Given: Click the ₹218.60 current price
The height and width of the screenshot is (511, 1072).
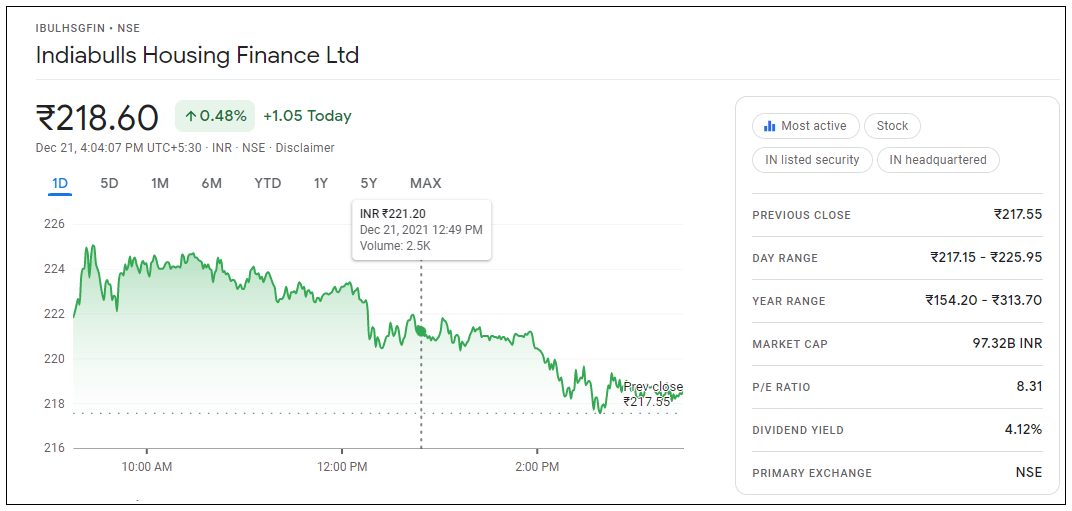Looking at the screenshot, I should pyautogui.click(x=97, y=118).
